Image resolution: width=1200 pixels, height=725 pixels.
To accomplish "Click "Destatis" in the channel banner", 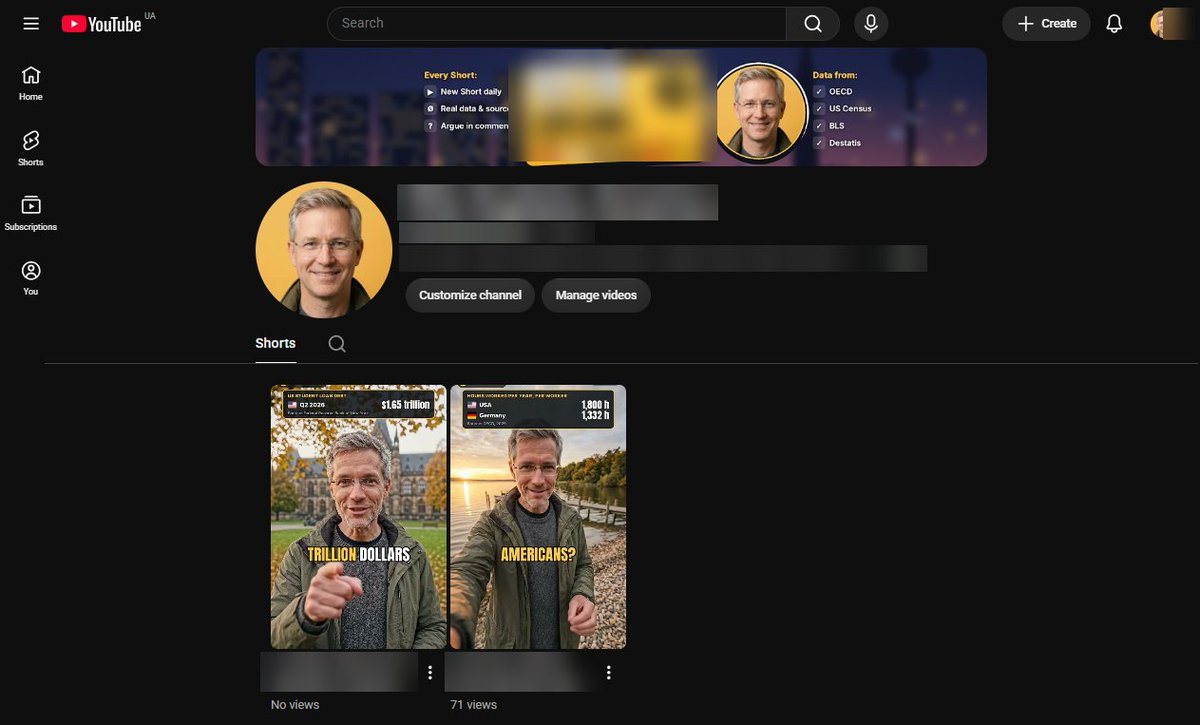I will pyautogui.click(x=845, y=143).
